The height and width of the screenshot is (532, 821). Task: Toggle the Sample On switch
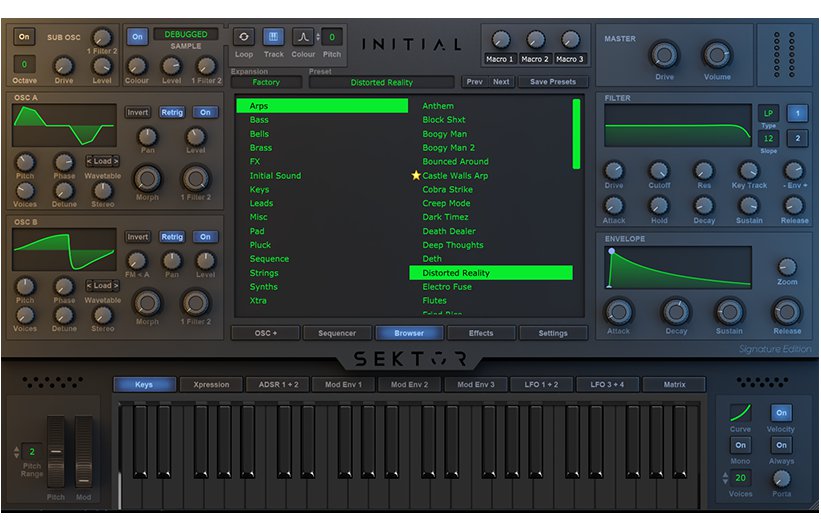point(137,37)
